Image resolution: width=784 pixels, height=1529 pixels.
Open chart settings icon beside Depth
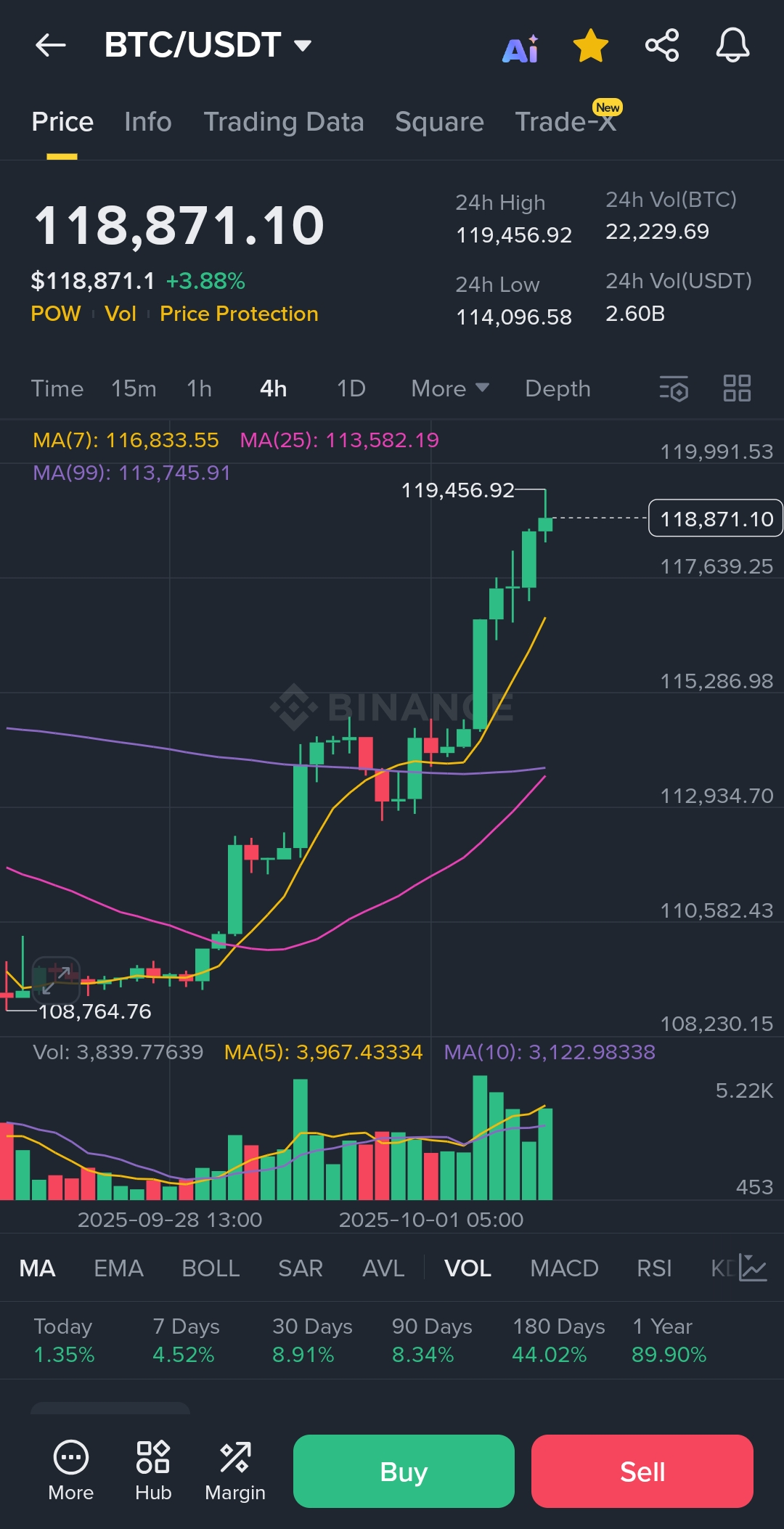click(674, 388)
